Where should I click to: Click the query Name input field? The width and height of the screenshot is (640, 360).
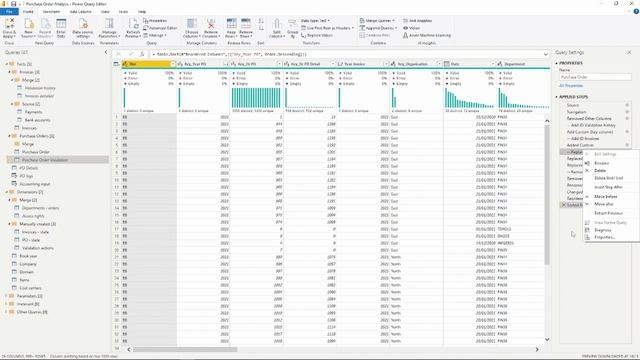pos(595,77)
